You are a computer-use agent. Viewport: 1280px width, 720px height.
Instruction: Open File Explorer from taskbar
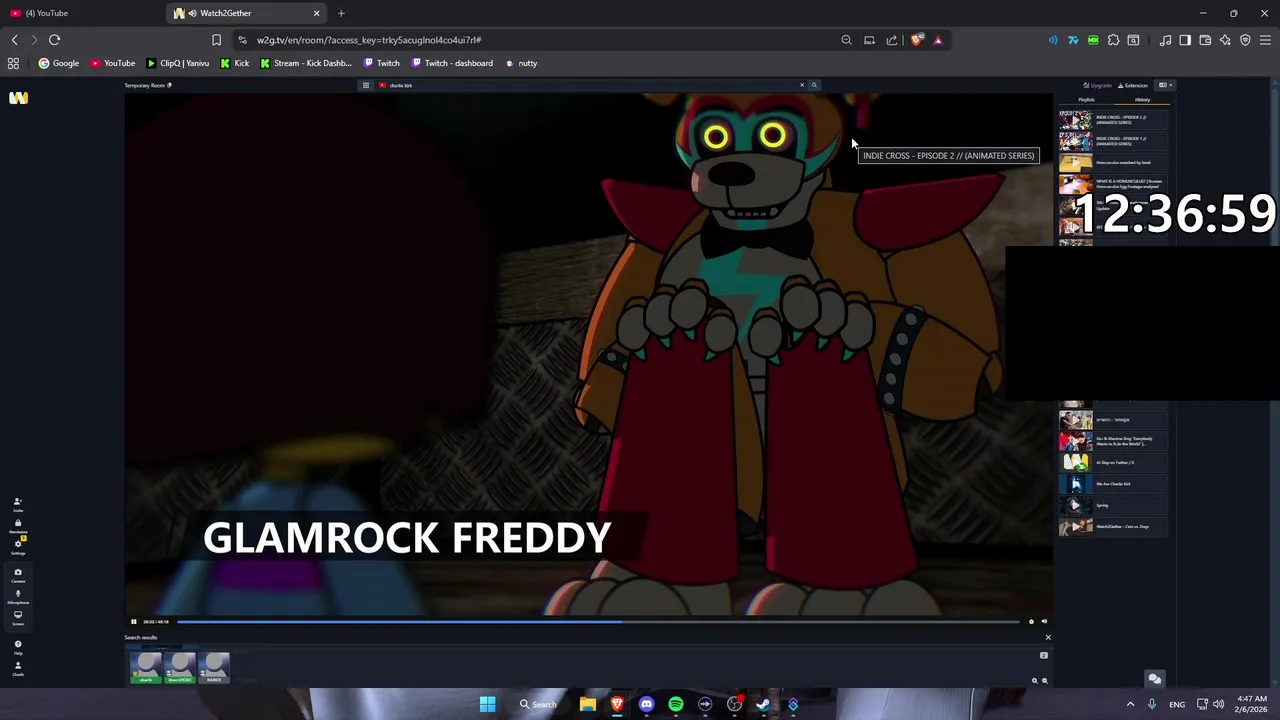(x=588, y=704)
